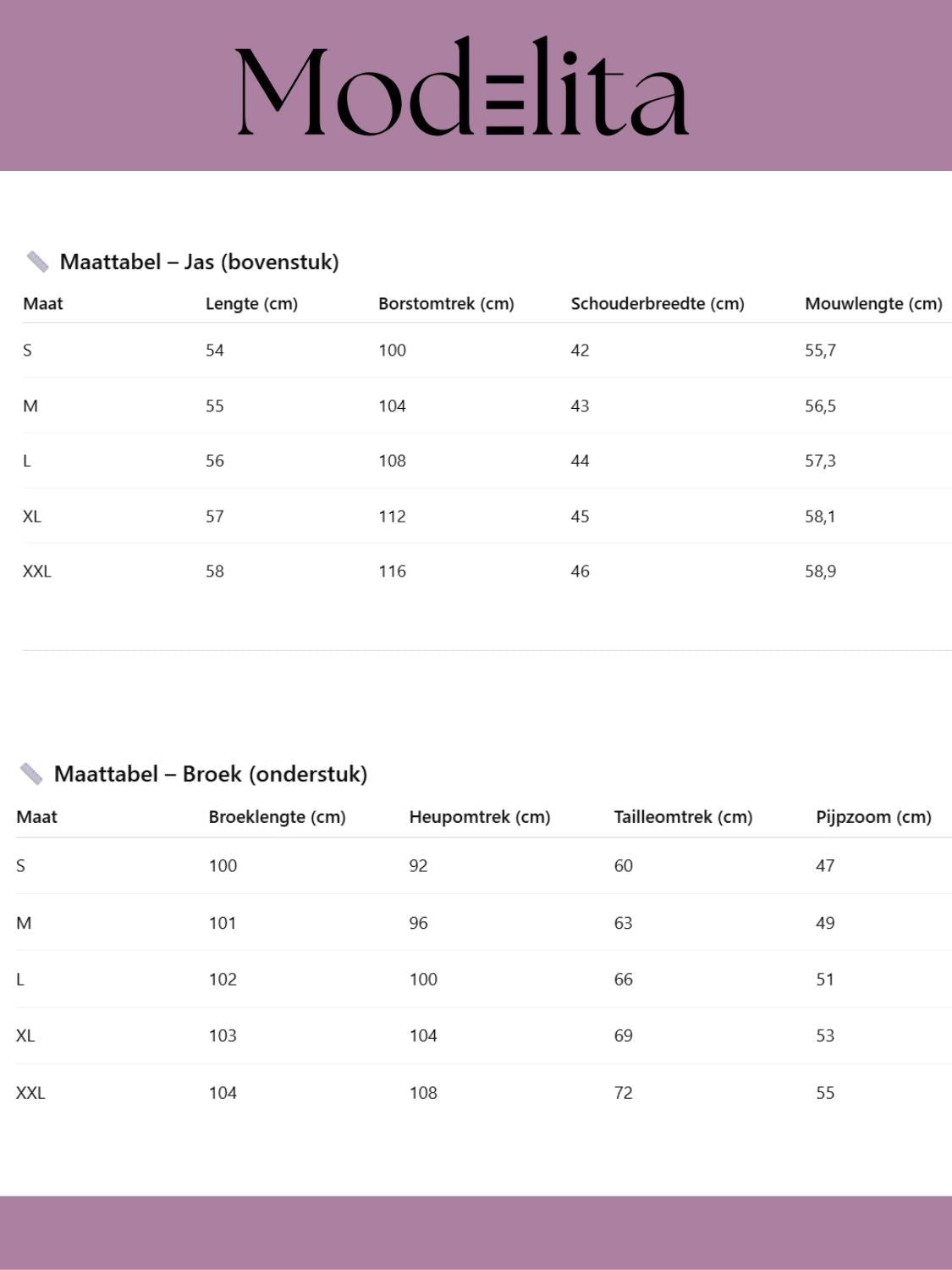Select the Borstomtrek (cm) column header
952x1270 pixels.
[446, 304]
